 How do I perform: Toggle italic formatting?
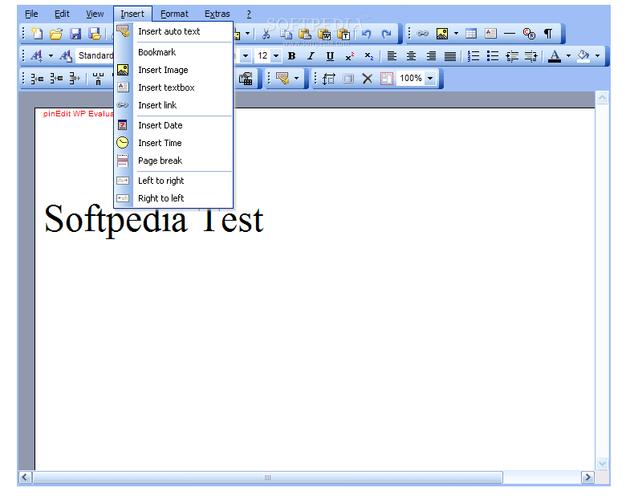pyautogui.click(x=311, y=56)
